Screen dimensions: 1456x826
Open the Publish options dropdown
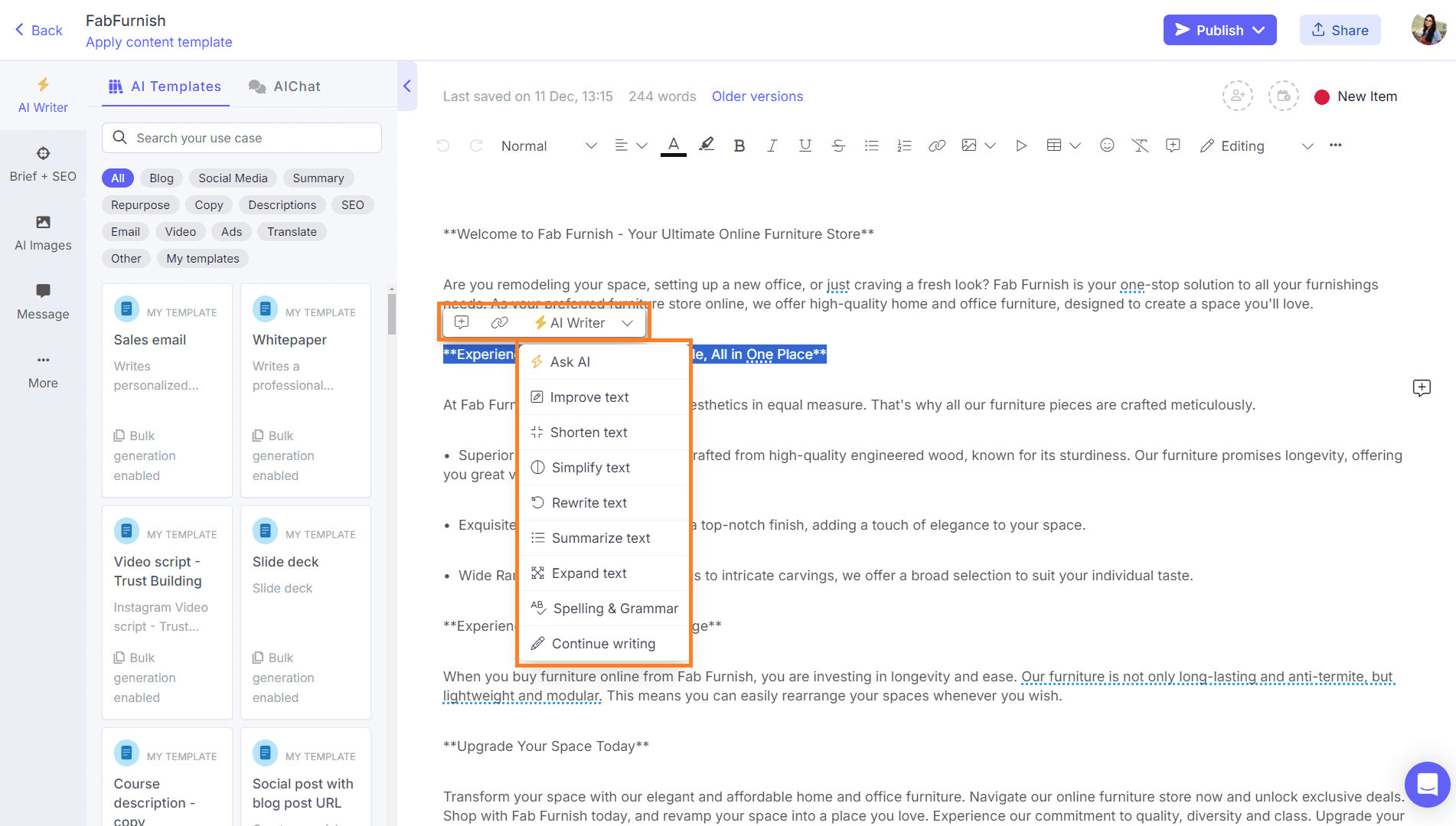pos(1258,30)
